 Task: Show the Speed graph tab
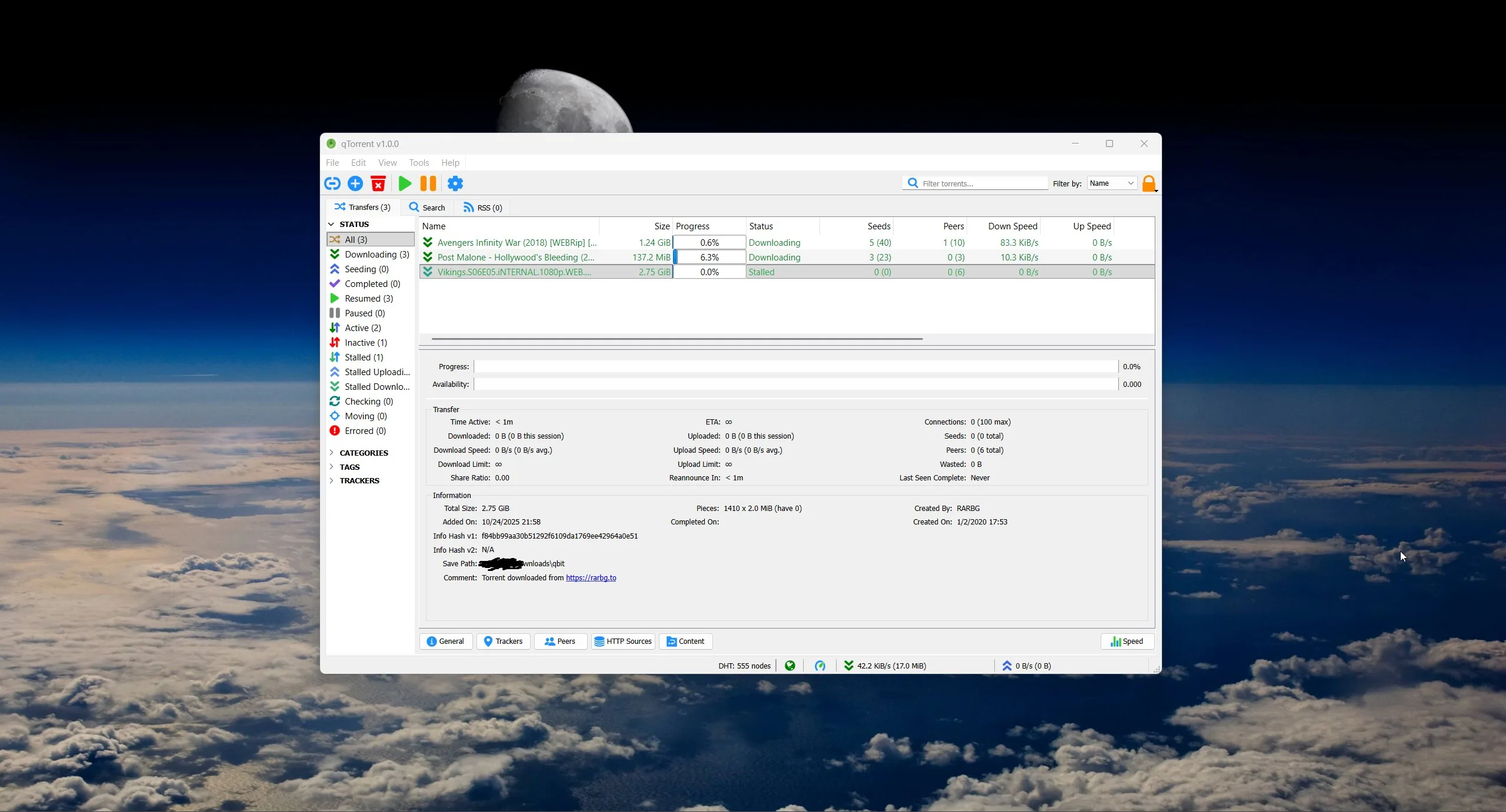point(1127,641)
